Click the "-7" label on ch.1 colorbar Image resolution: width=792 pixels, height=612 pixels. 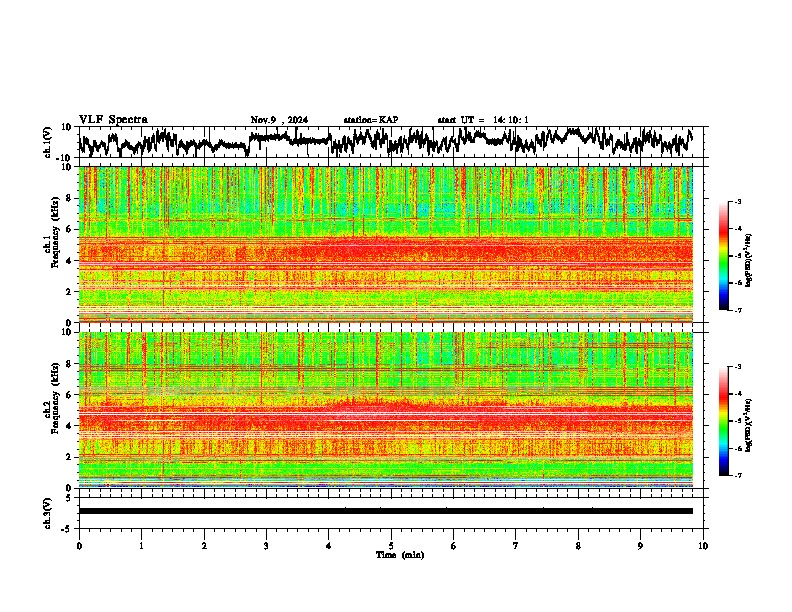click(x=737, y=310)
